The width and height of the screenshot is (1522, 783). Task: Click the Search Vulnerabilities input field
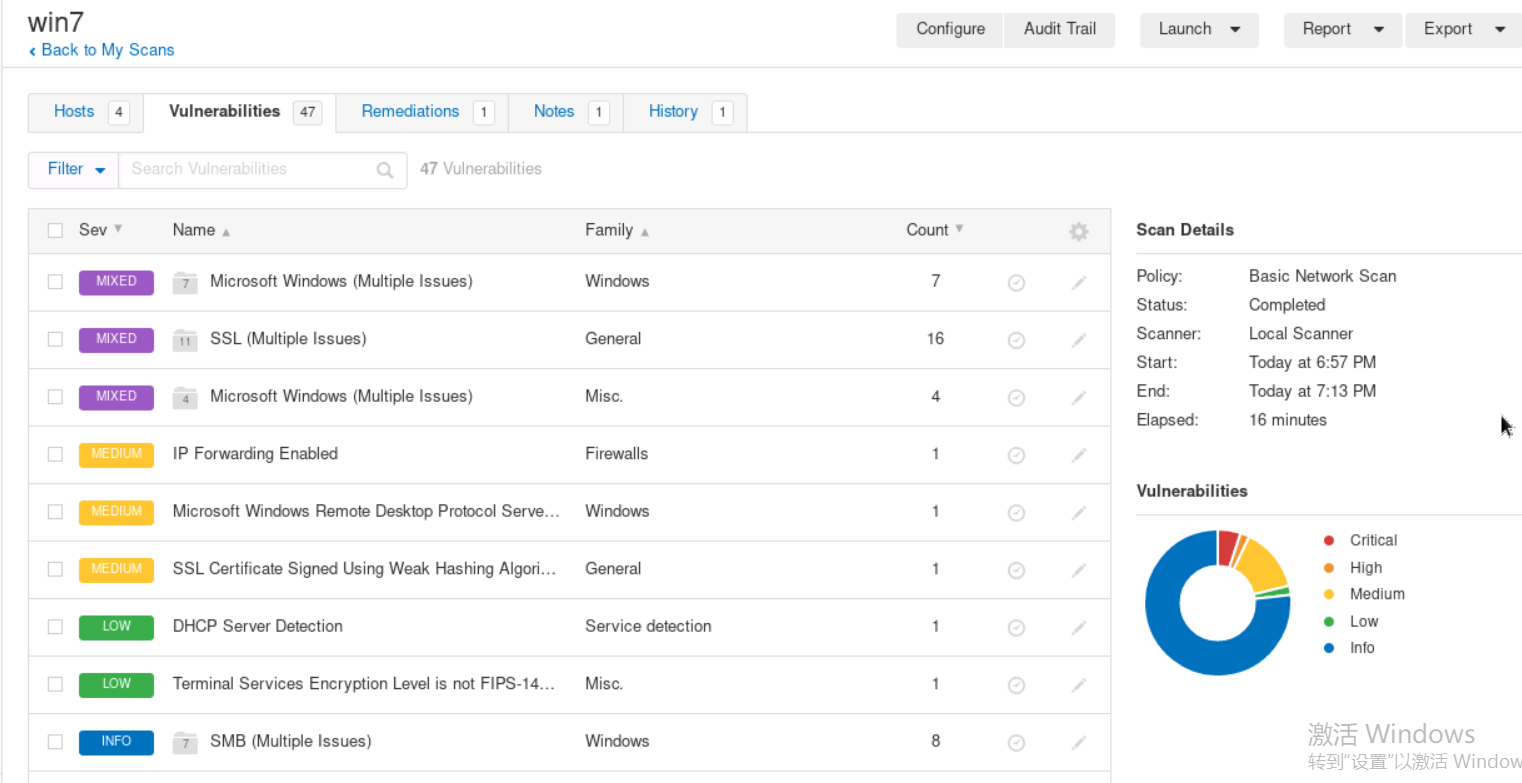pyautogui.click(x=245, y=169)
